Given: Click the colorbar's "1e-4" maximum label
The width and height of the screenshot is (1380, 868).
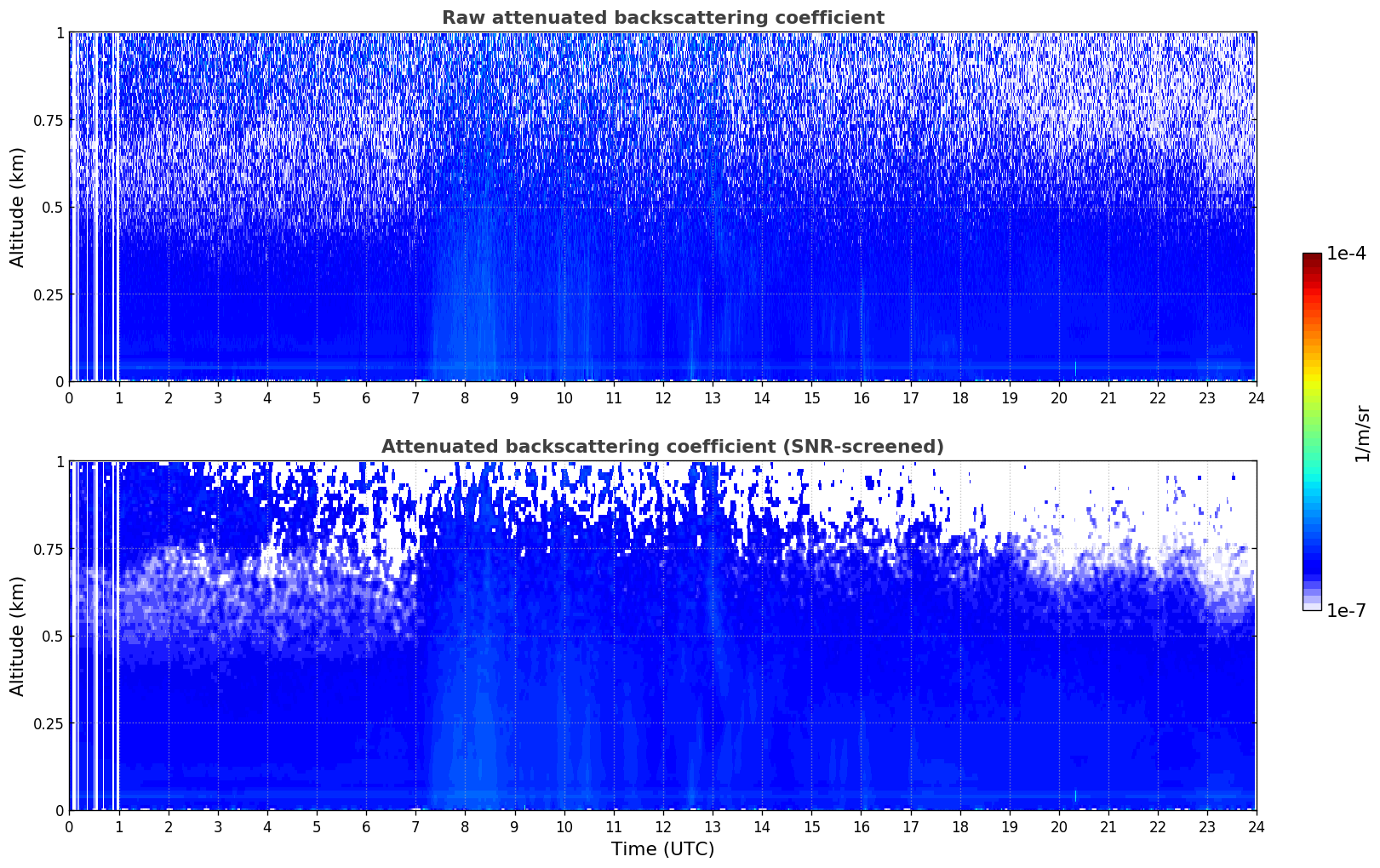Looking at the screenshot, I should (x=1346, y=254).
